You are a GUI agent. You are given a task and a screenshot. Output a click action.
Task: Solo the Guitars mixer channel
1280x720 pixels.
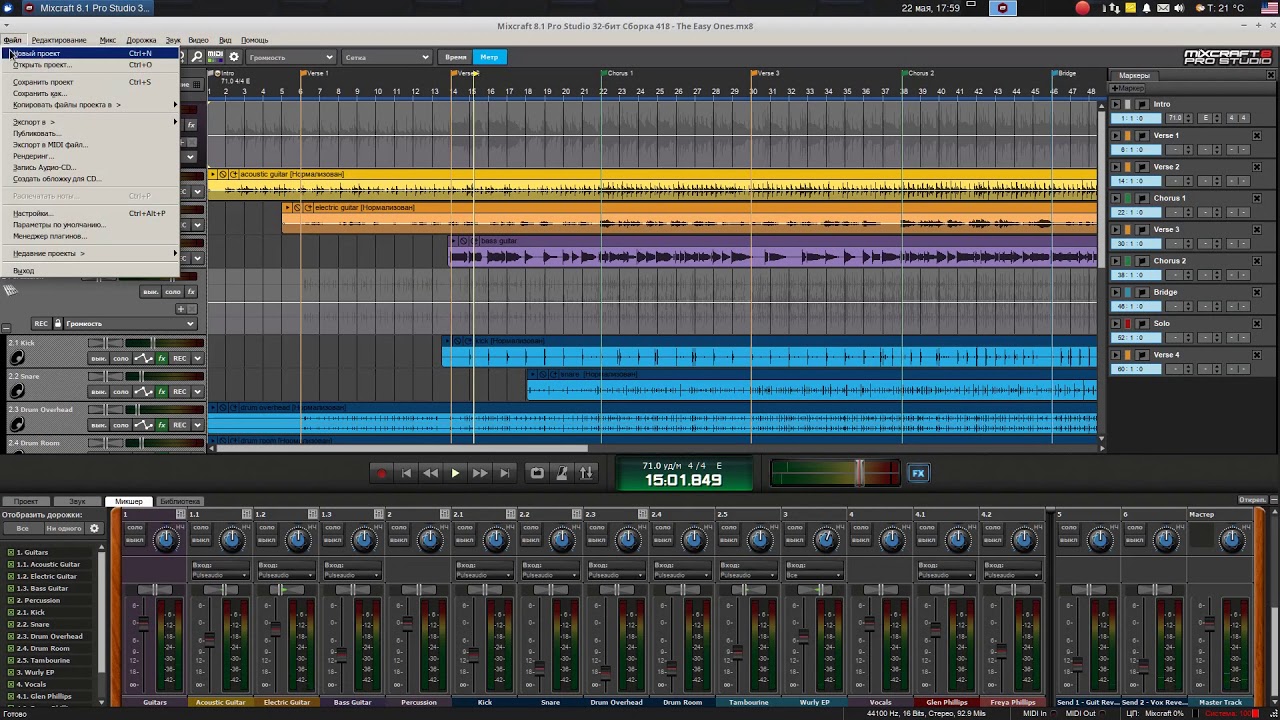[134, 527]
